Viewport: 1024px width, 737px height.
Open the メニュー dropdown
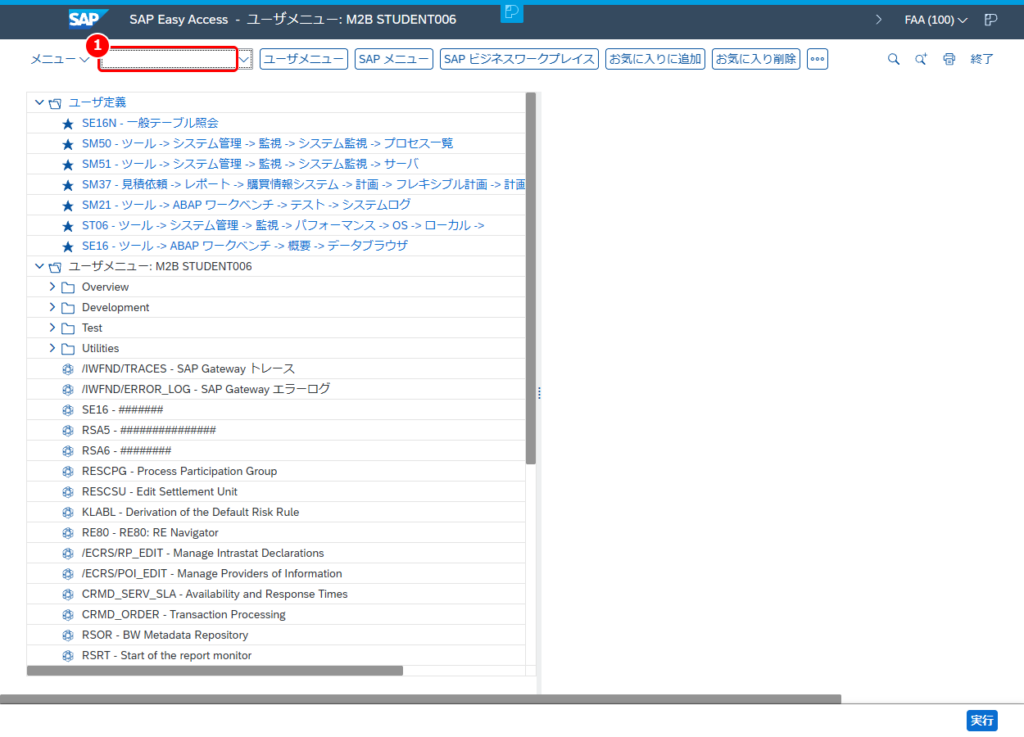click(x=59, y=59)
